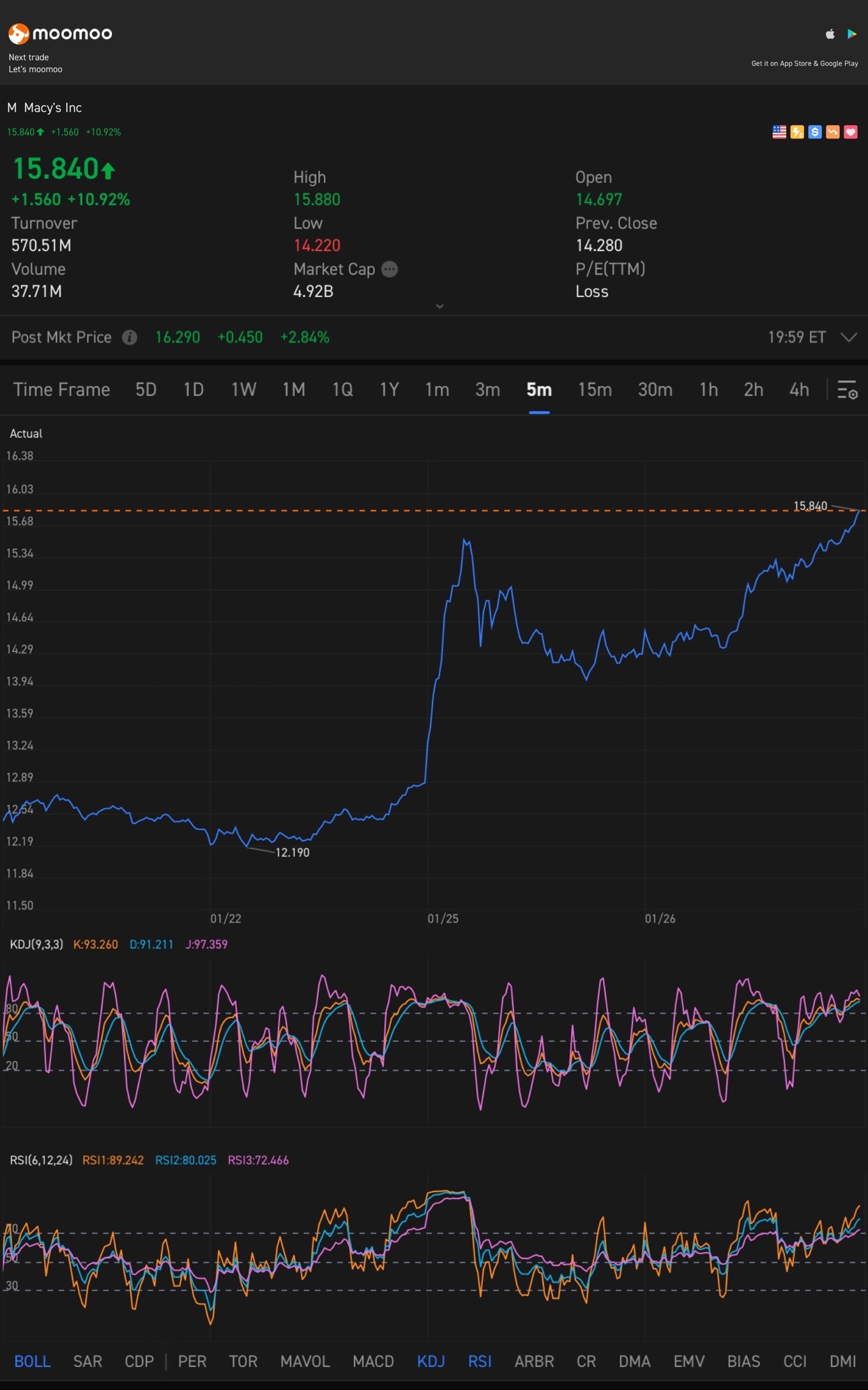The image size is (868, 1390).
Task: Click the post-market price 16.290
Action: tap(178, 337)
